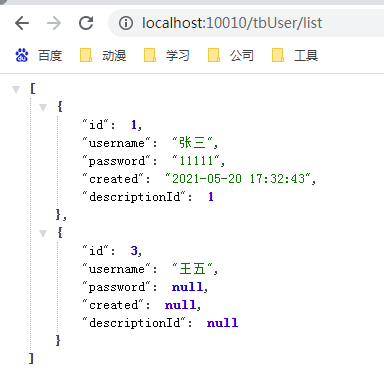This screenshot has height=383, width=384.
Task: Click the "password" key in second object
Action: pyautogui.click(x=117, y=287)
